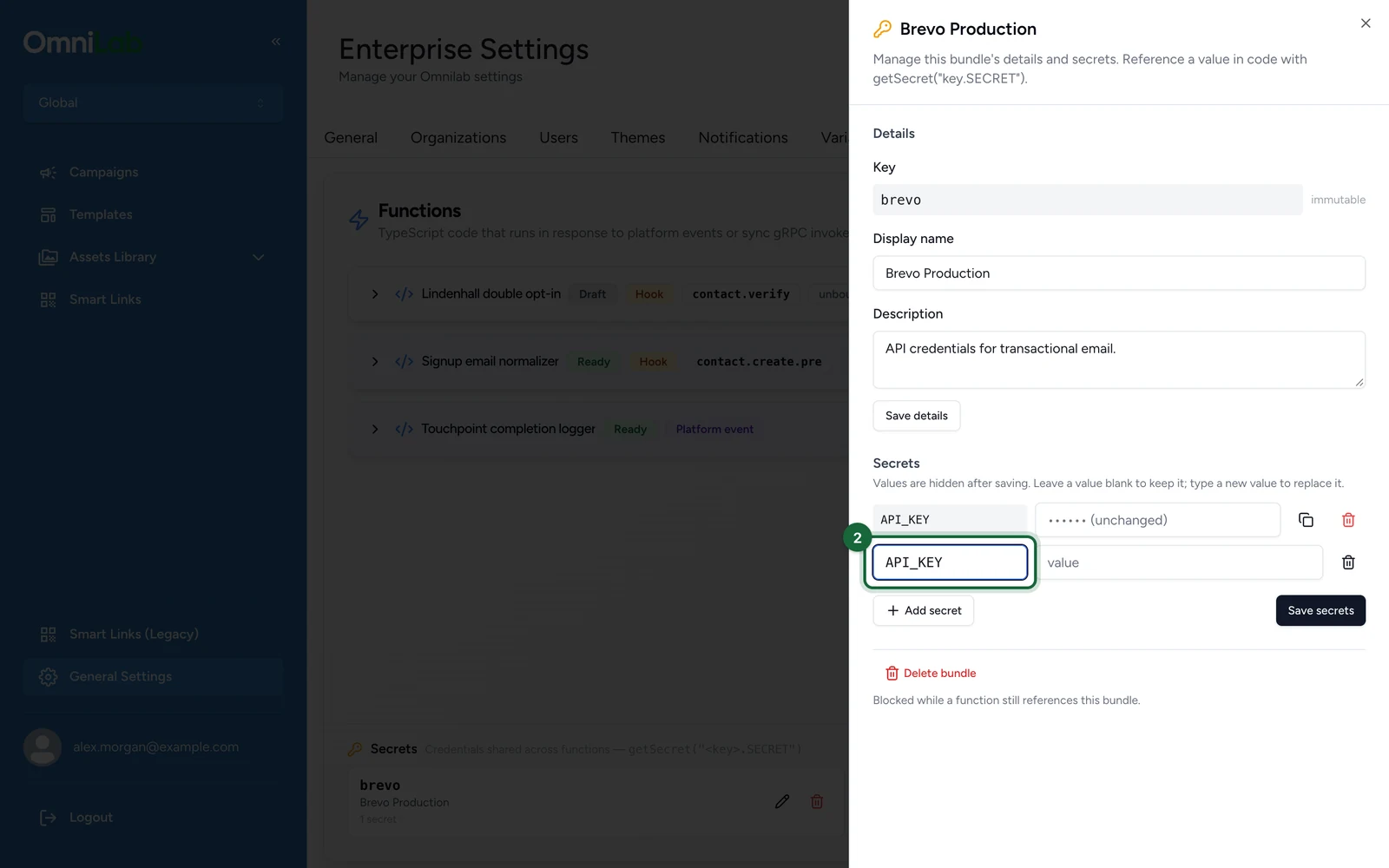1389x868 pixels.
Task: Click the key icon beside Brevo Production title
Action: tap(882, 29)
